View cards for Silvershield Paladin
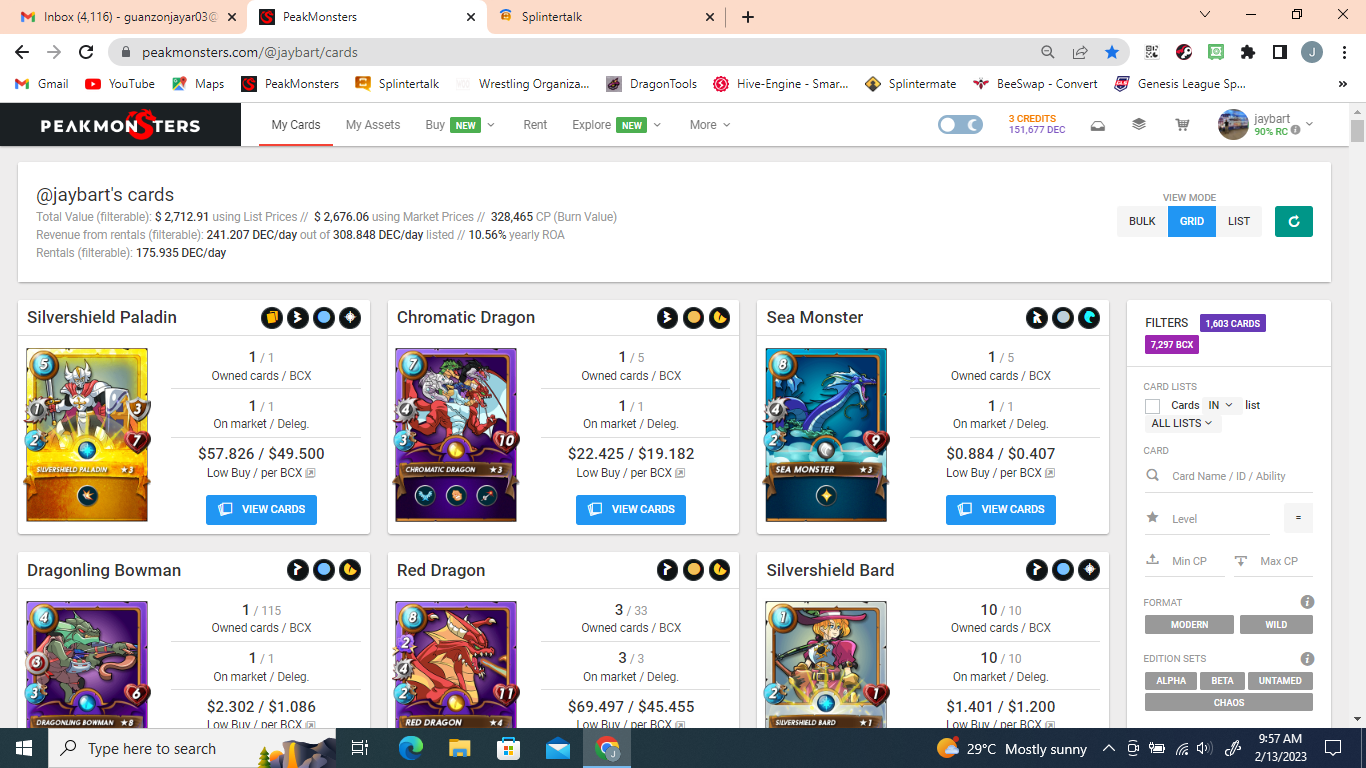 (x=261, y=509)
